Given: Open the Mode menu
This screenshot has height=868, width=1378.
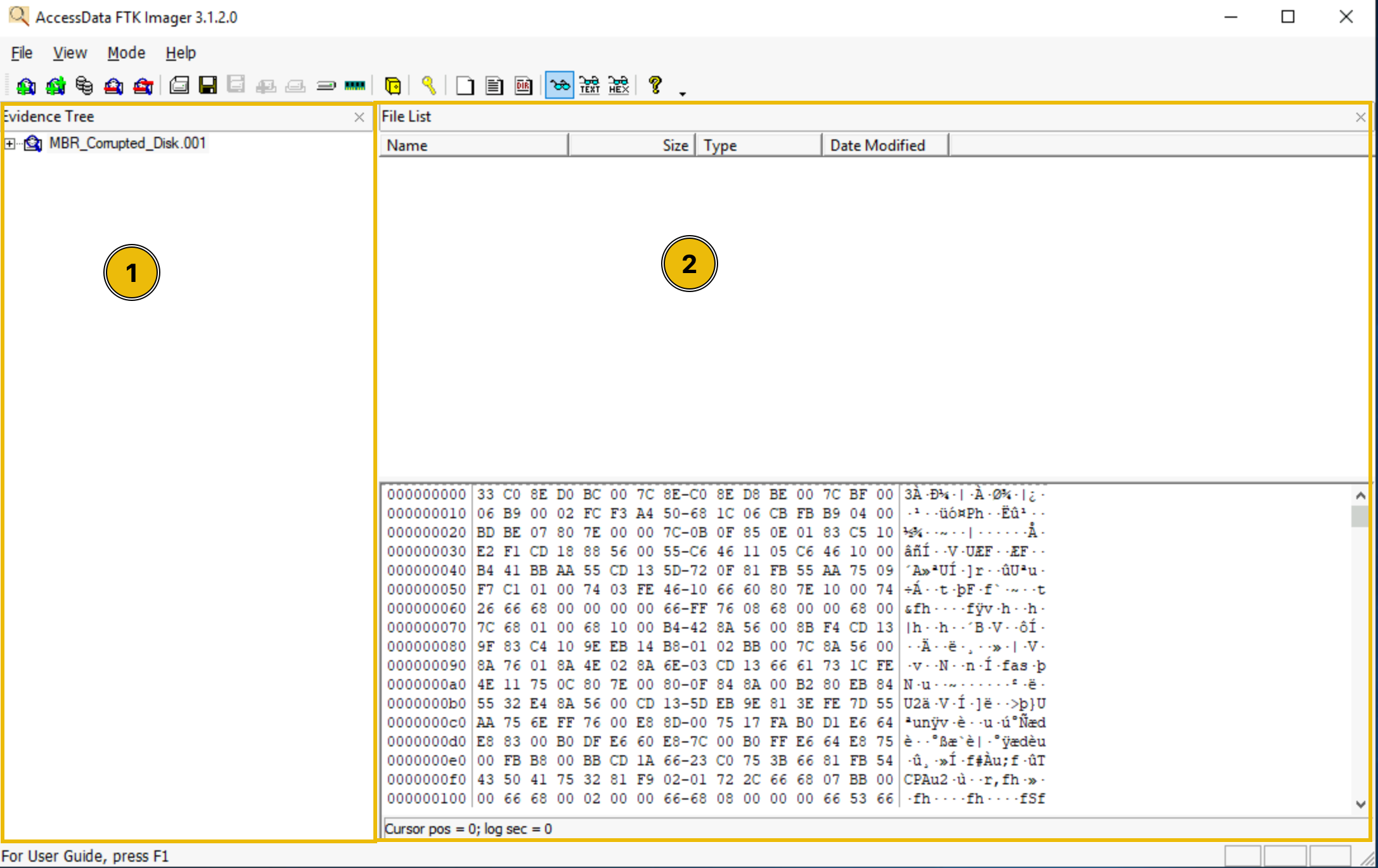Looking at the screenshot, I should pos(126,53).
